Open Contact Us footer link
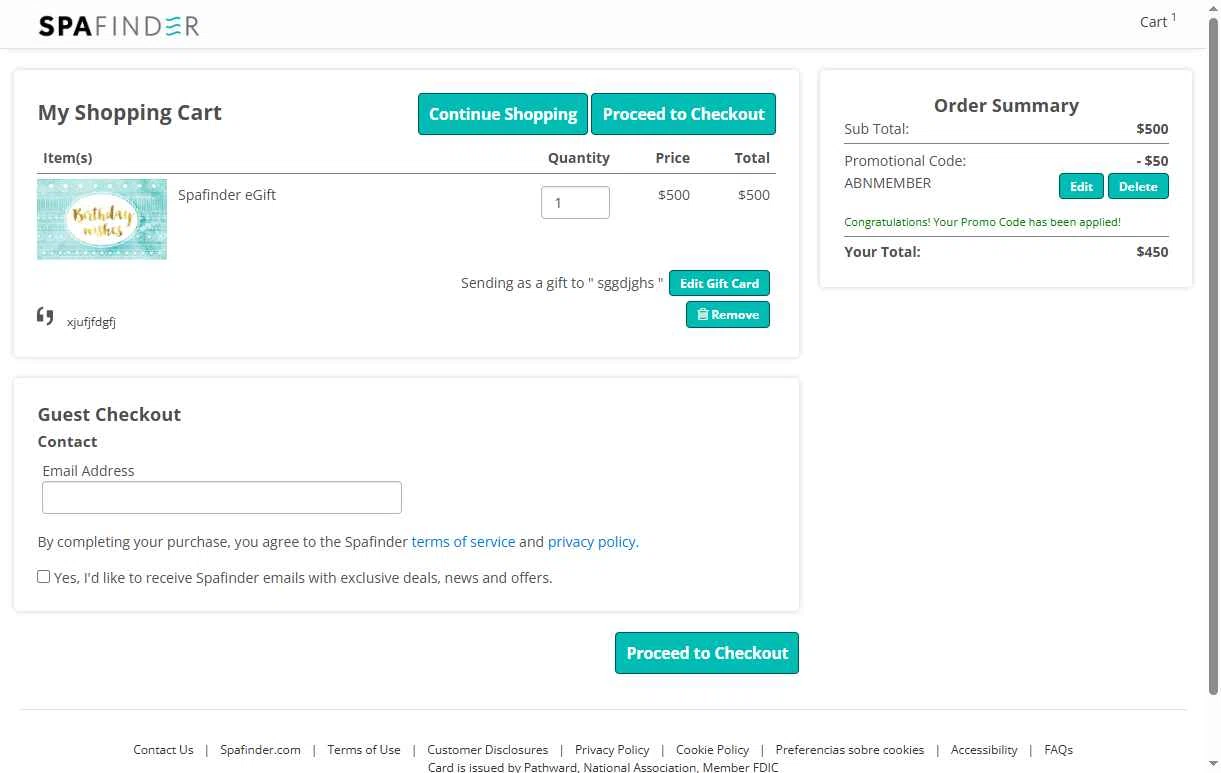 point(163,749)
